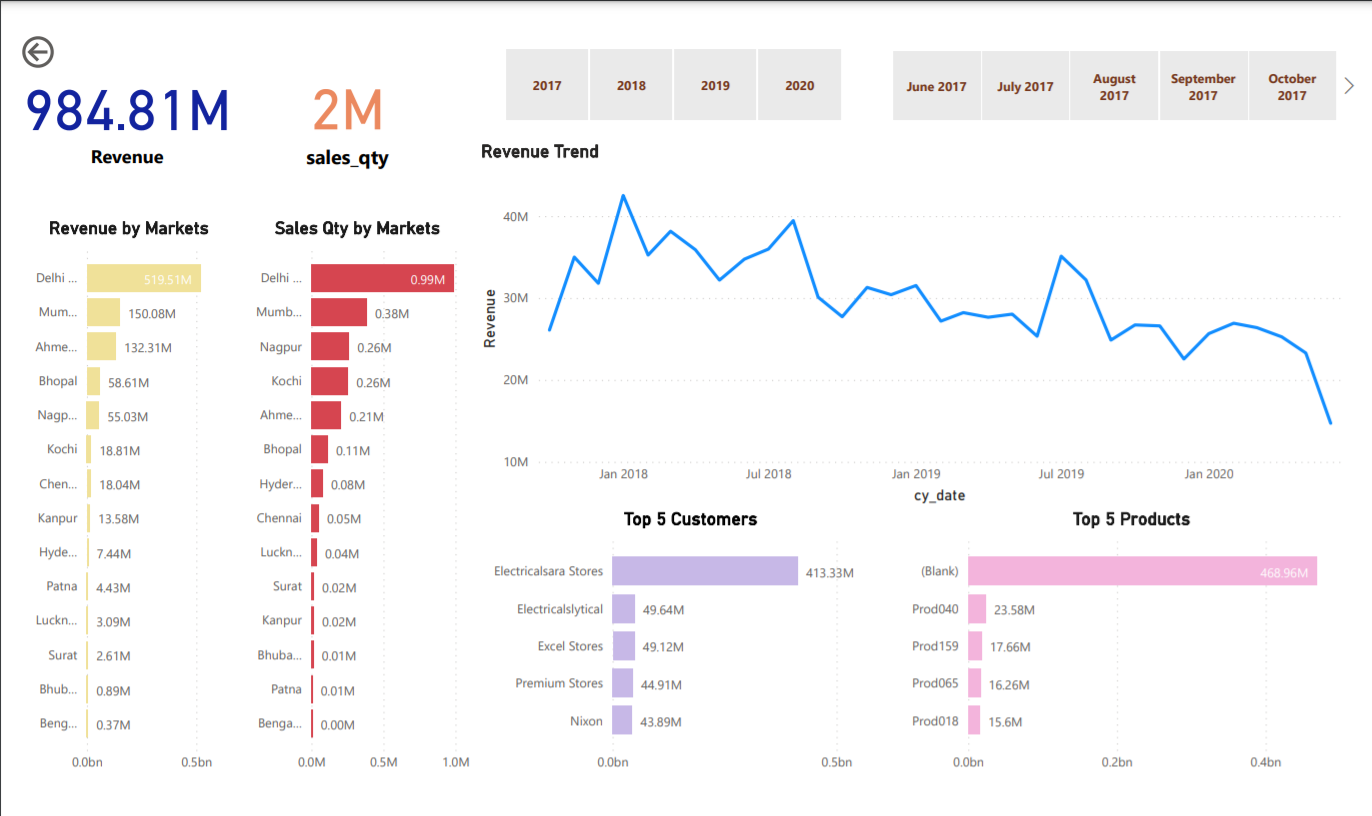
Task: Click the Bhopal 58.61M revenue bar
Action: (93, 381)
